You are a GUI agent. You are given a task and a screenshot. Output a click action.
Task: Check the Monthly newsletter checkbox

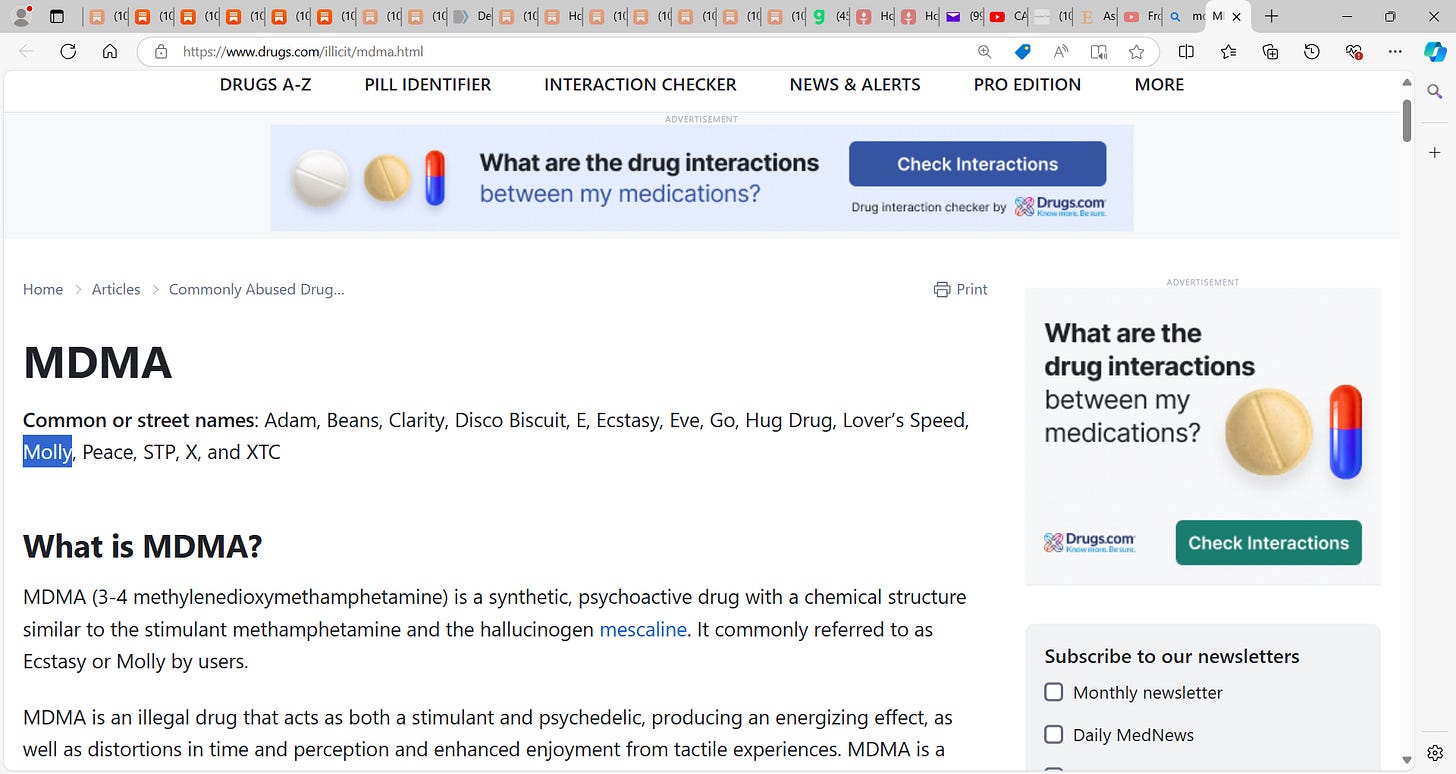tap(1054, 692)
